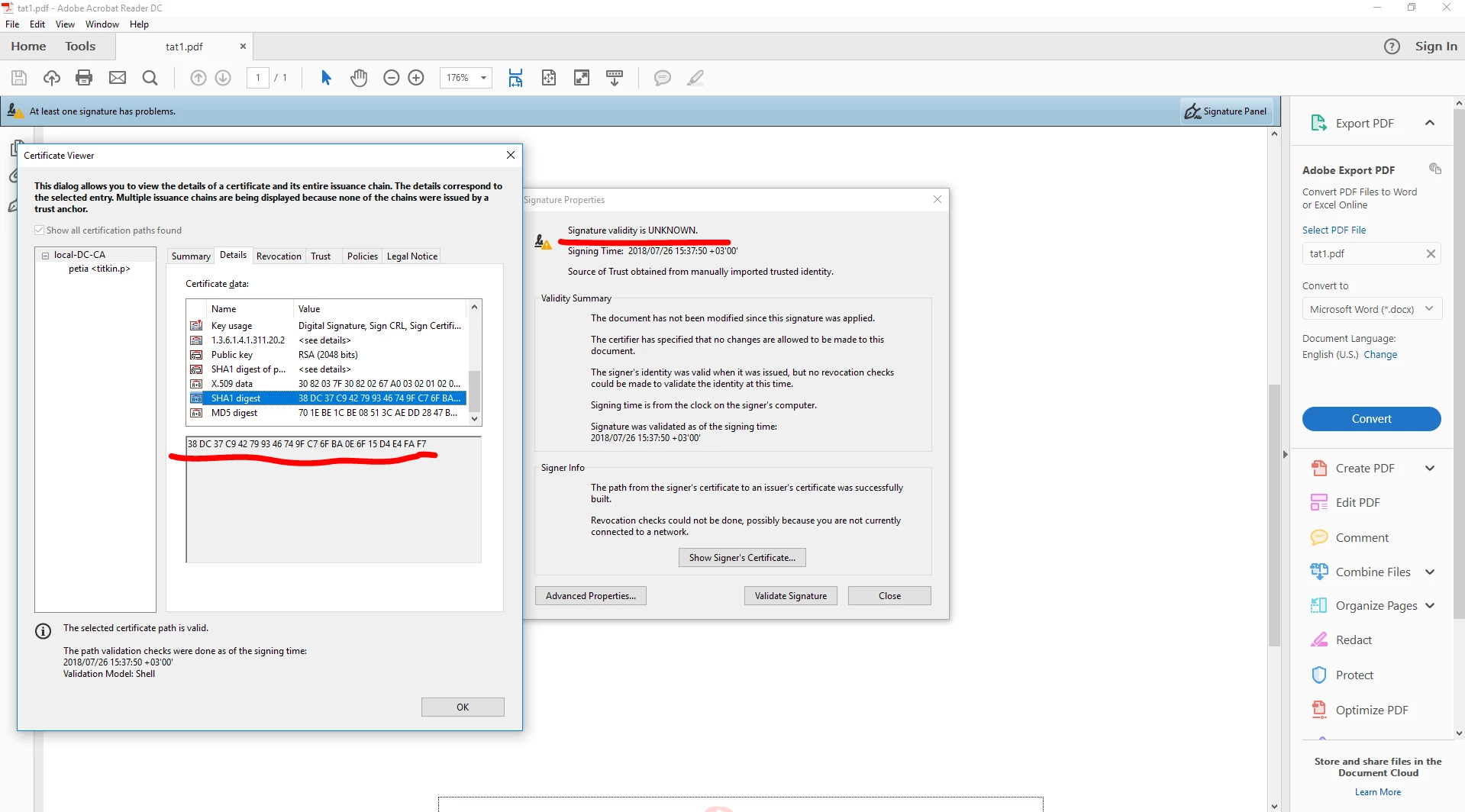Click the Adobe Export PDF copy icon
The width and height of the screenshot is (1465, 812).
point(1434,169)
